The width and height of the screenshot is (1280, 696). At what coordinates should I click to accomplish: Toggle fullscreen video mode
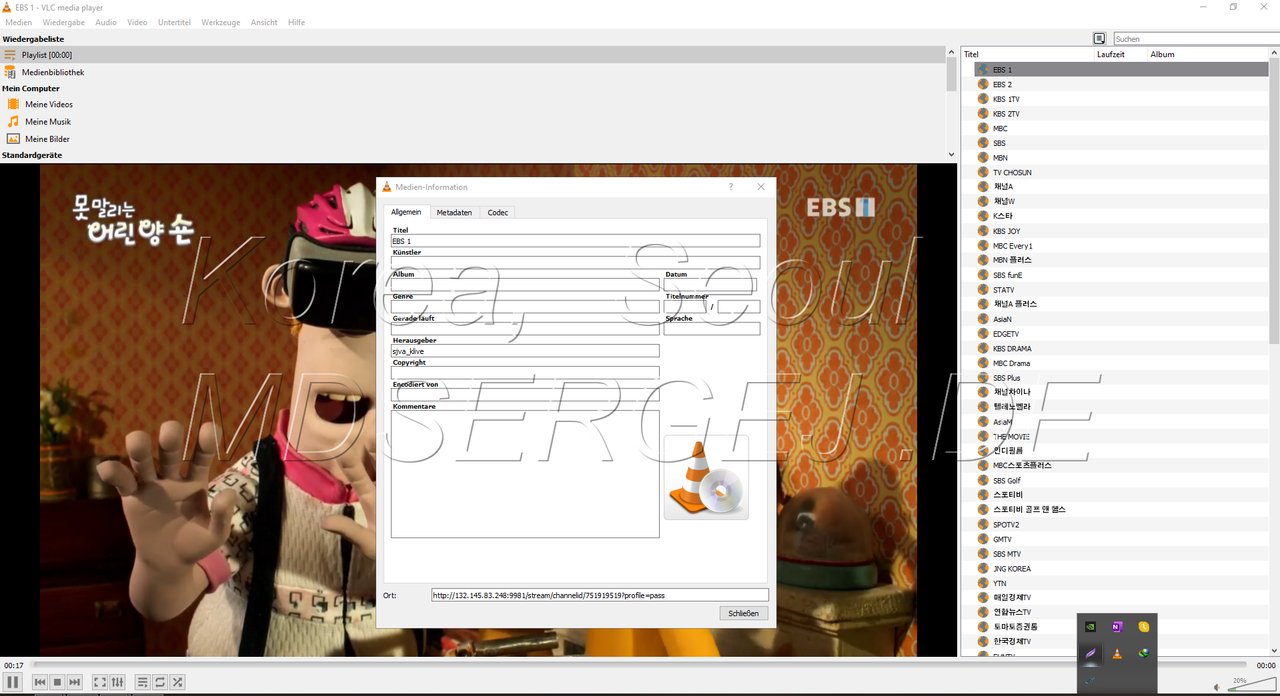[100, 682]
